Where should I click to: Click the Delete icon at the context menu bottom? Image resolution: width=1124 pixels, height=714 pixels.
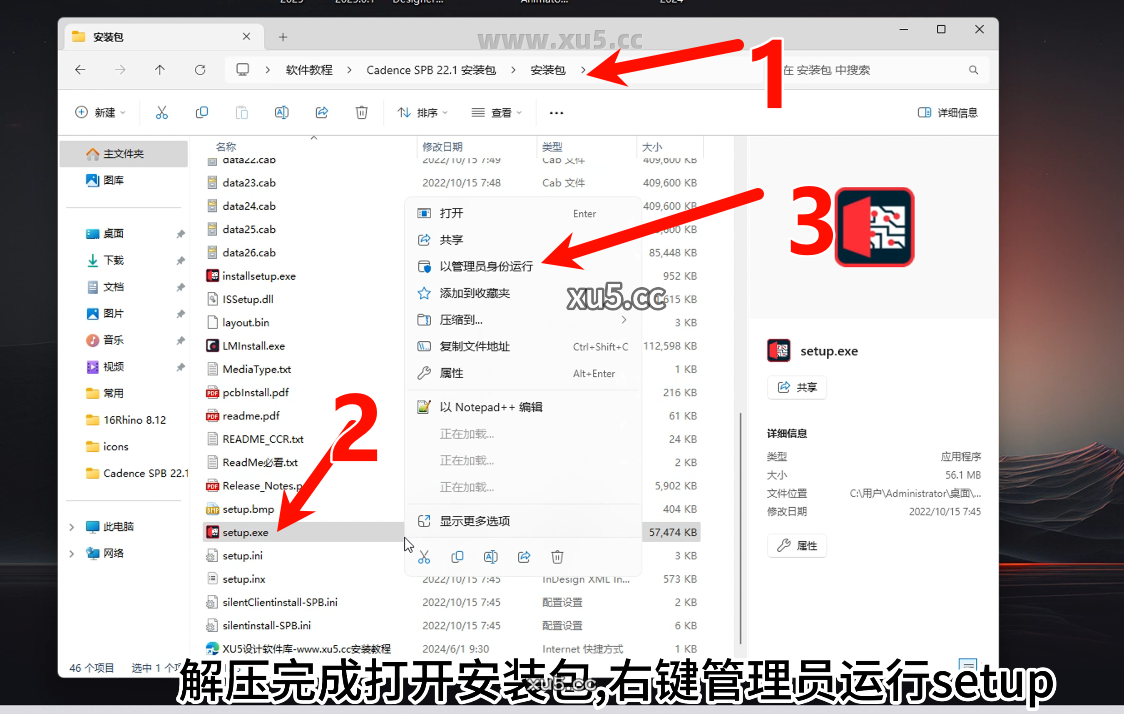(x=557, y=557)
